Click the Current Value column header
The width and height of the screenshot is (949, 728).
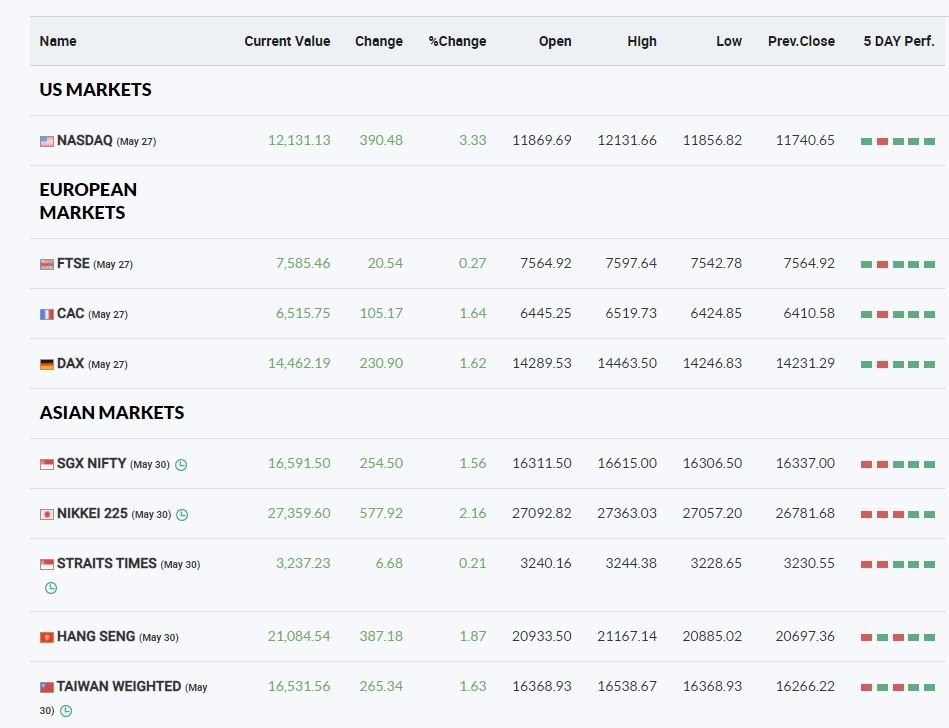[x=287, y=41]
